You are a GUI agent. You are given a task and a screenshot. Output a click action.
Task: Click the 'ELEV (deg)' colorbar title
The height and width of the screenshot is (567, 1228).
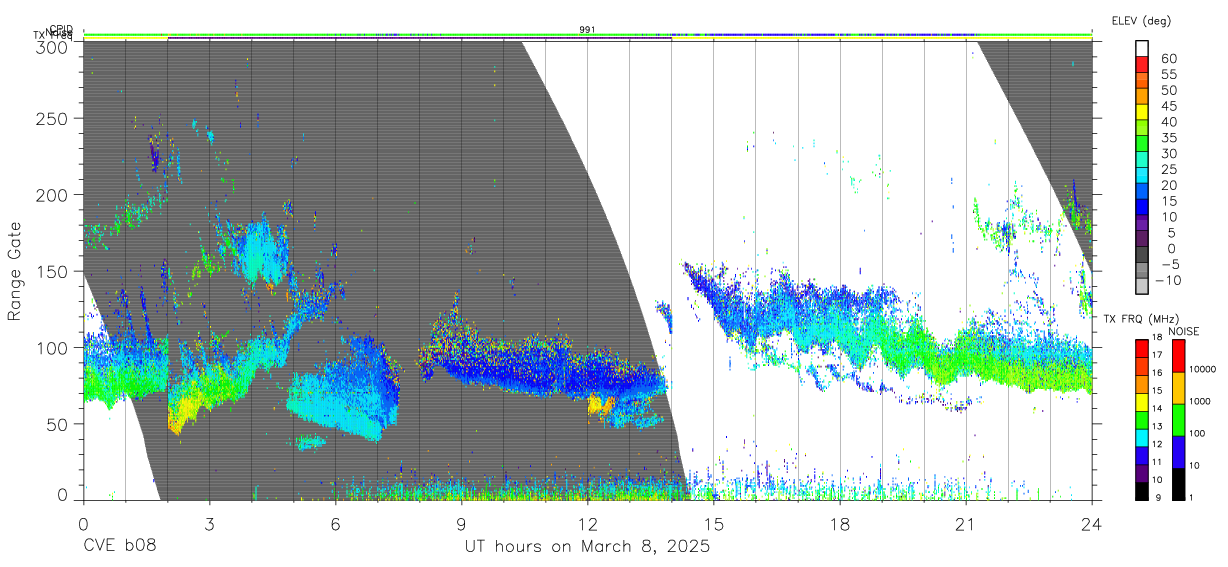tap(1141, 20)
